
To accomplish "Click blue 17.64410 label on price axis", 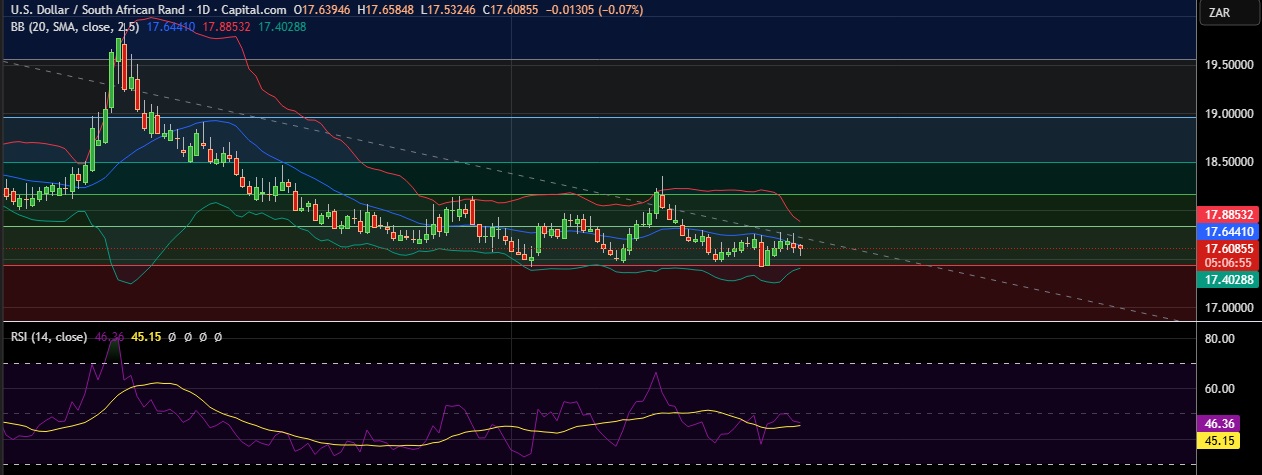I will point(1227,230).
